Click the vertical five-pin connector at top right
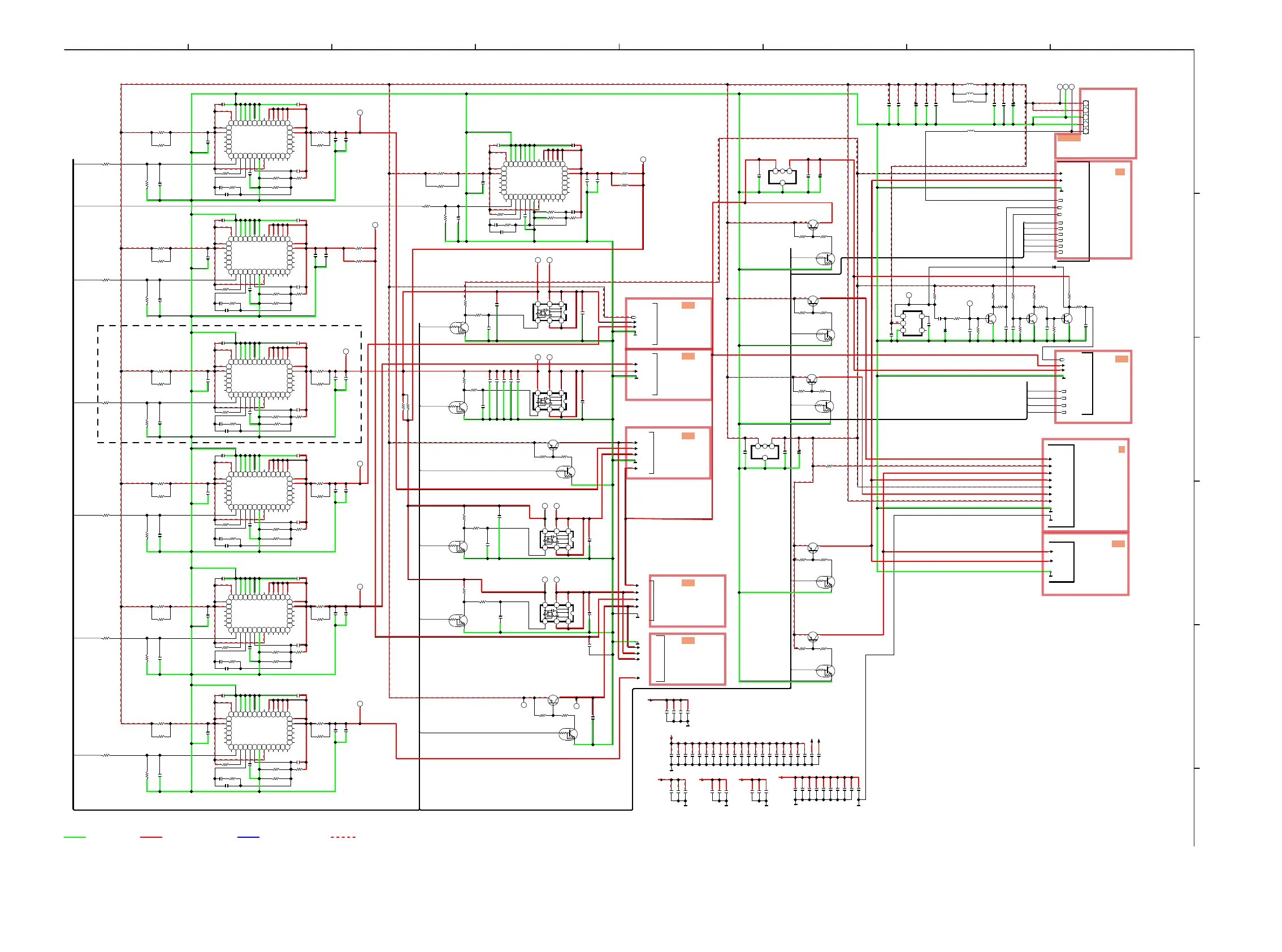Image resolution: width=1282 pixels, height=952 pixels. click(x=1085, y=117)
